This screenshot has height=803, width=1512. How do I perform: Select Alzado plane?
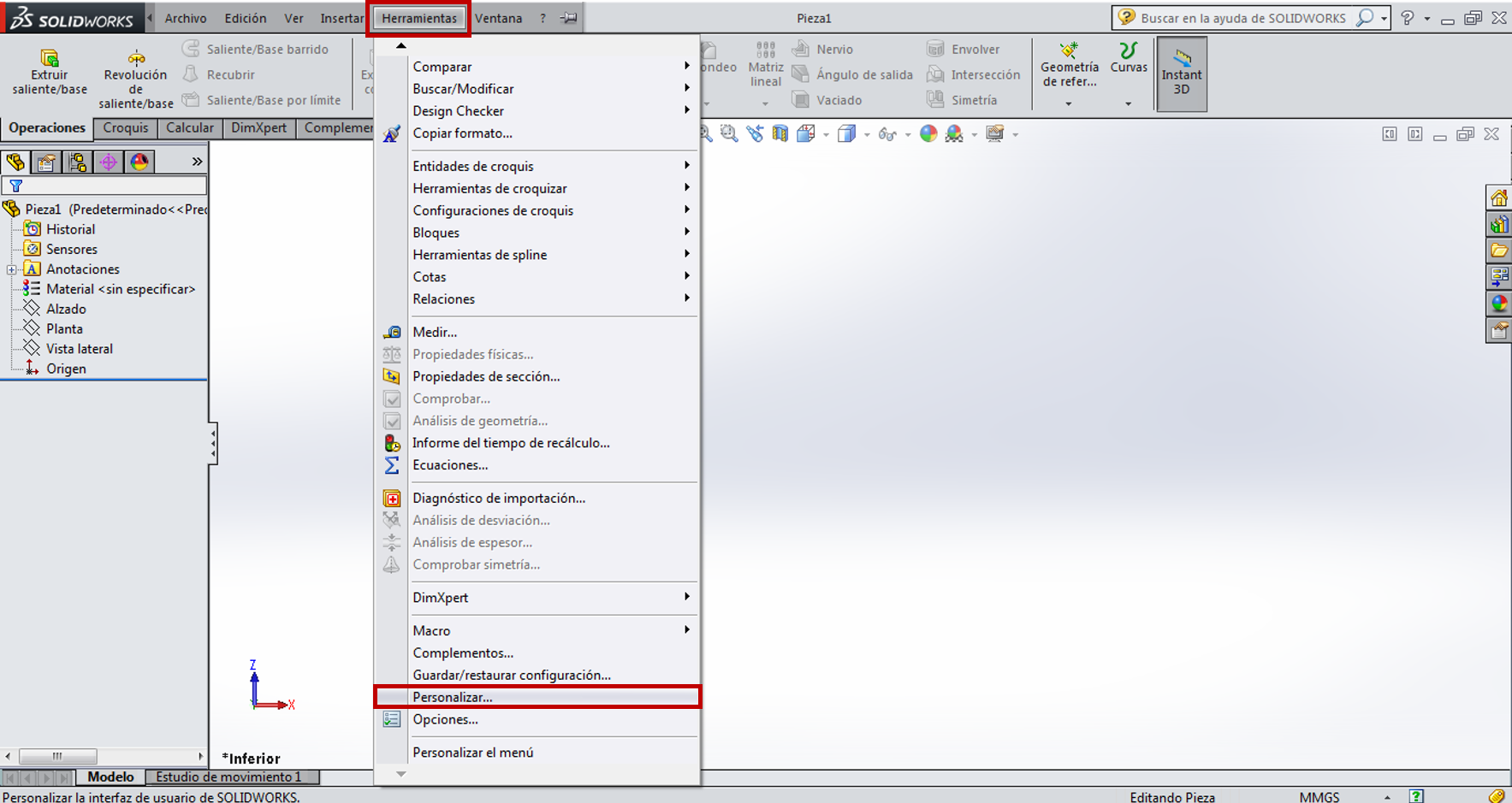(56, 309)
